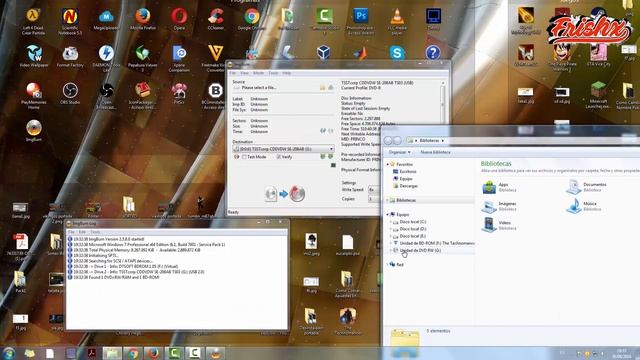Open the Freemake Video Converter desktop icon
This screenshot has height=360, width=640.
point(216,57)
